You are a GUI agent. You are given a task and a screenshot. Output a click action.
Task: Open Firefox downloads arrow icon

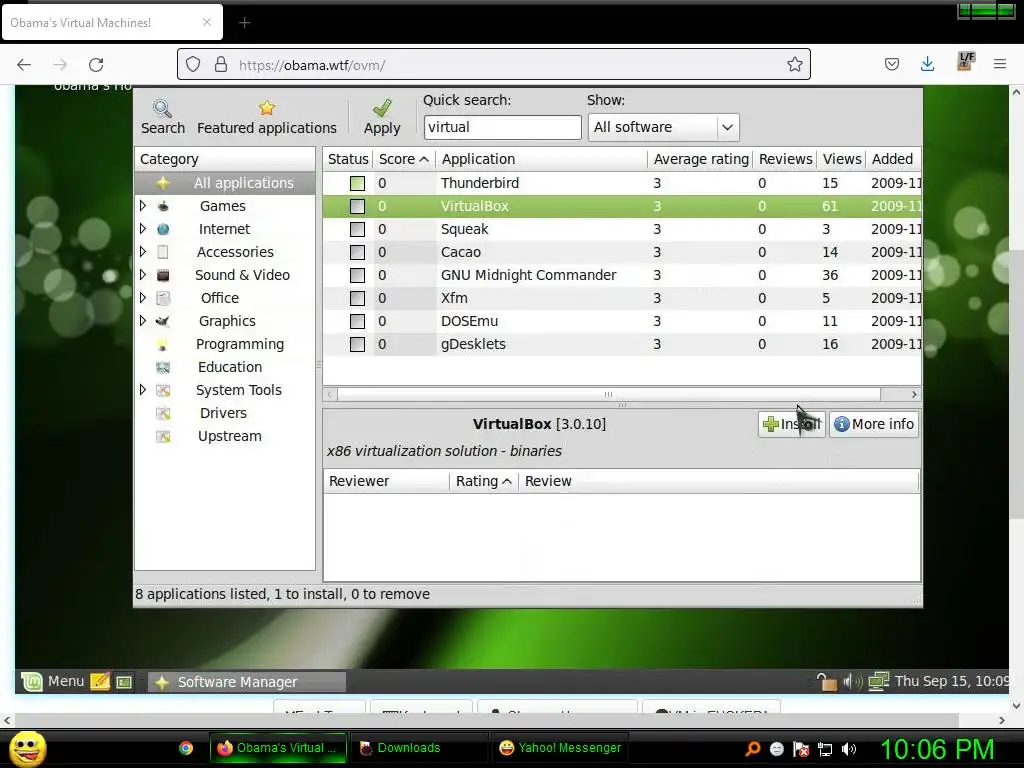(927, 64)
